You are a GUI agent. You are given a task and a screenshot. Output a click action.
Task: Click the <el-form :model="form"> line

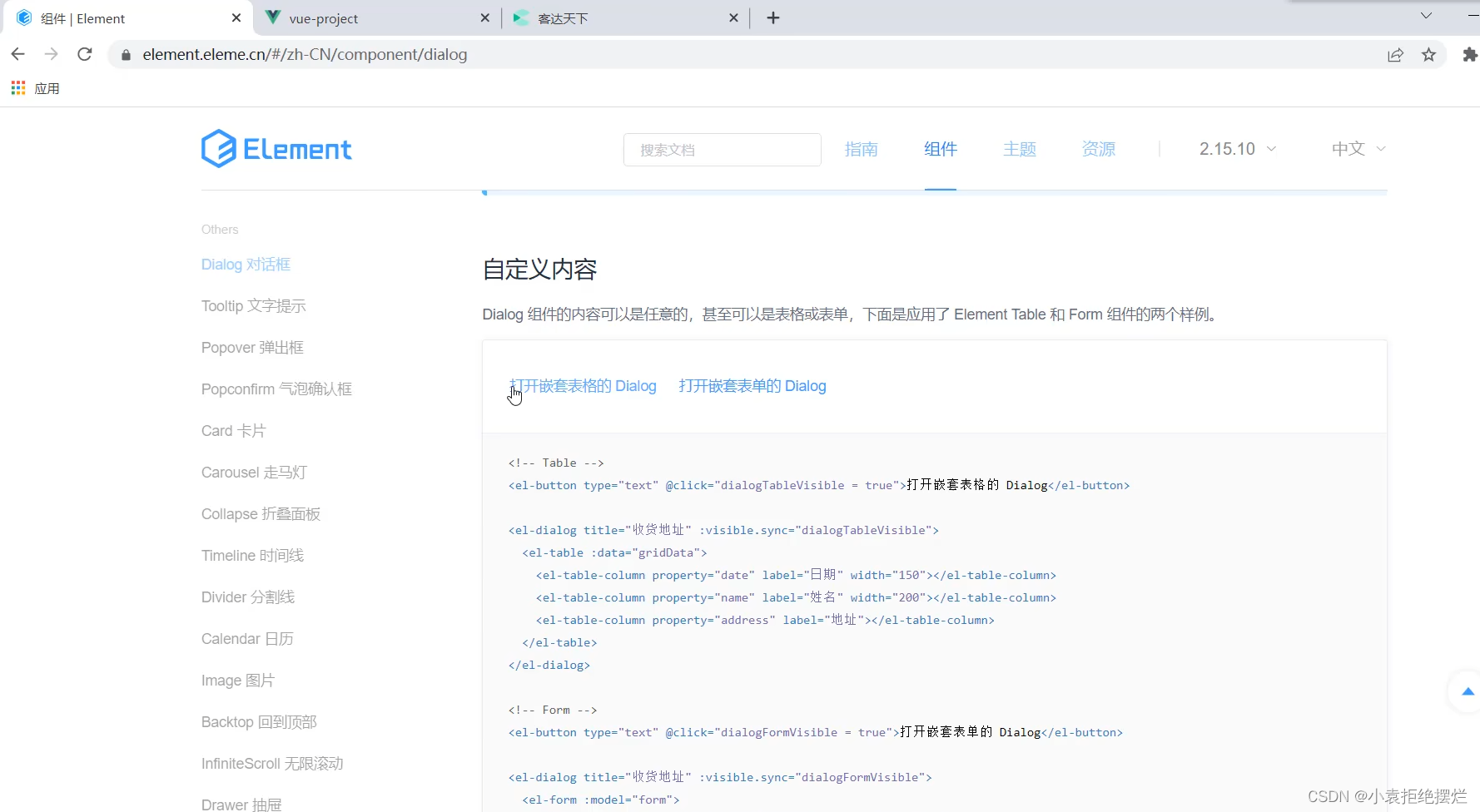[x=601, y=800]
